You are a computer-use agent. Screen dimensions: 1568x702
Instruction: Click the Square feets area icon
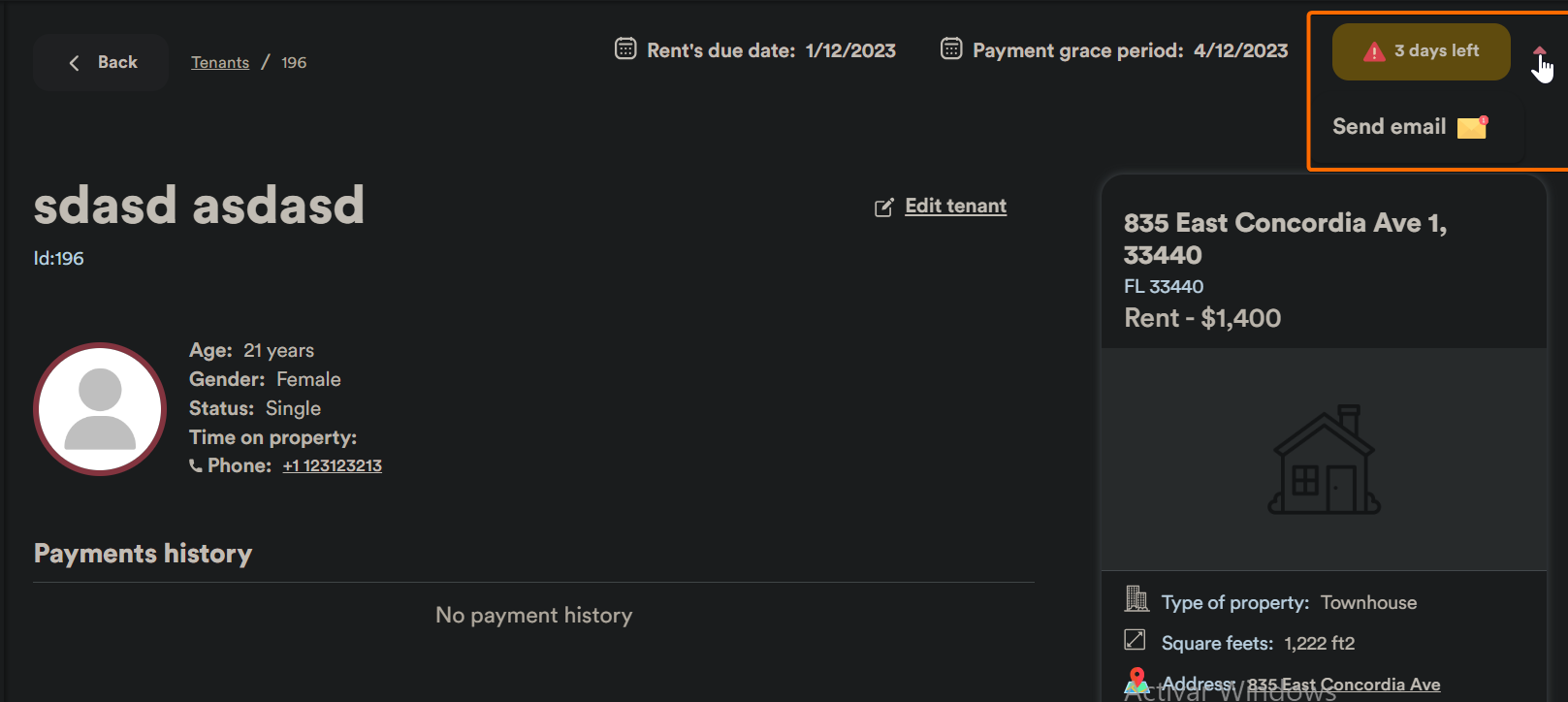1135,640
